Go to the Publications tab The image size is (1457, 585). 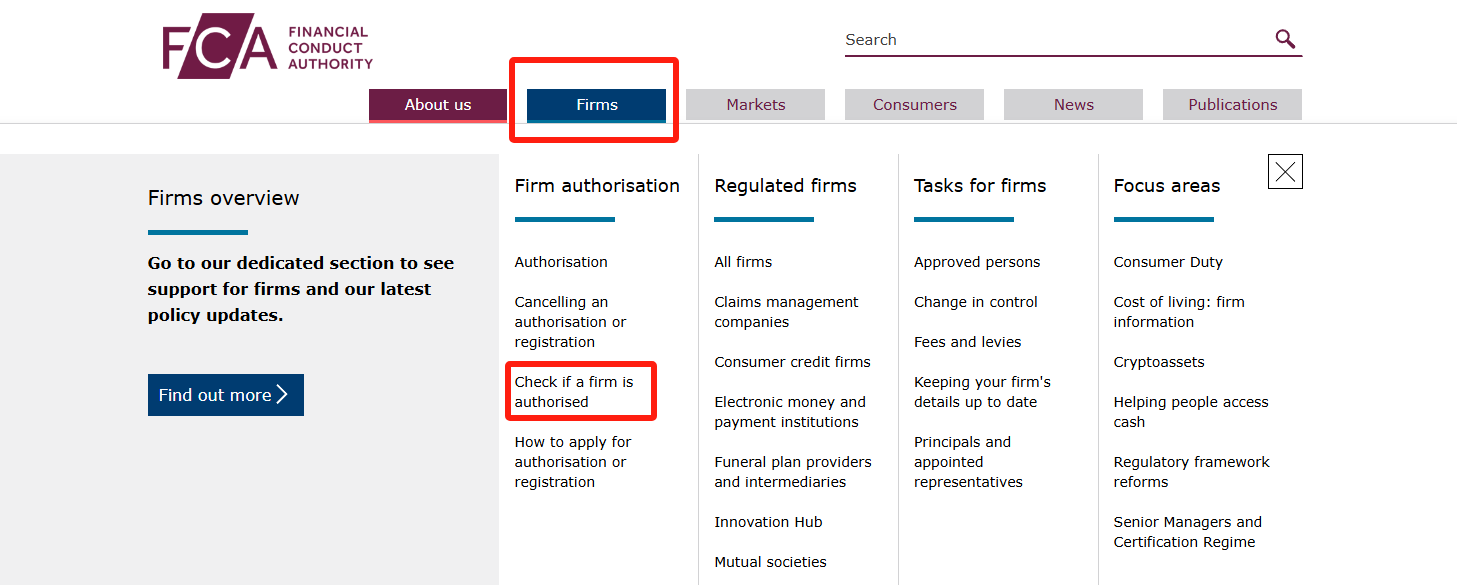[x=1232, y=105]
